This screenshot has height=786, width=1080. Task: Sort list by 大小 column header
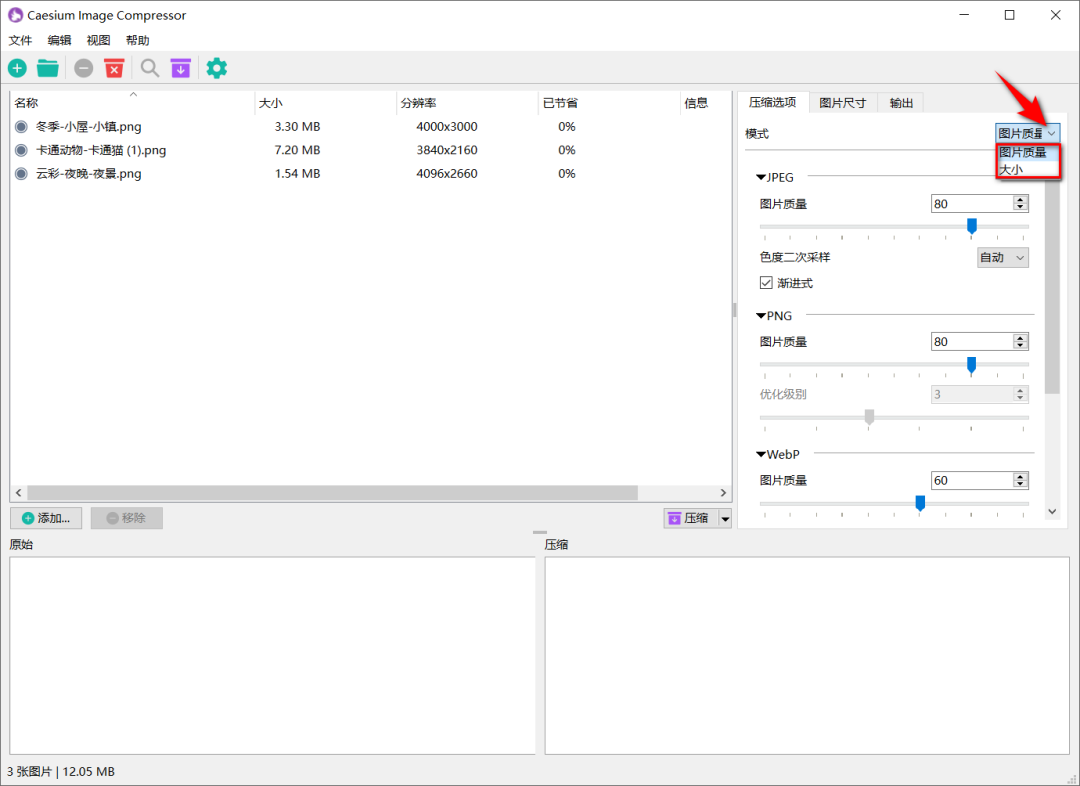325,103
